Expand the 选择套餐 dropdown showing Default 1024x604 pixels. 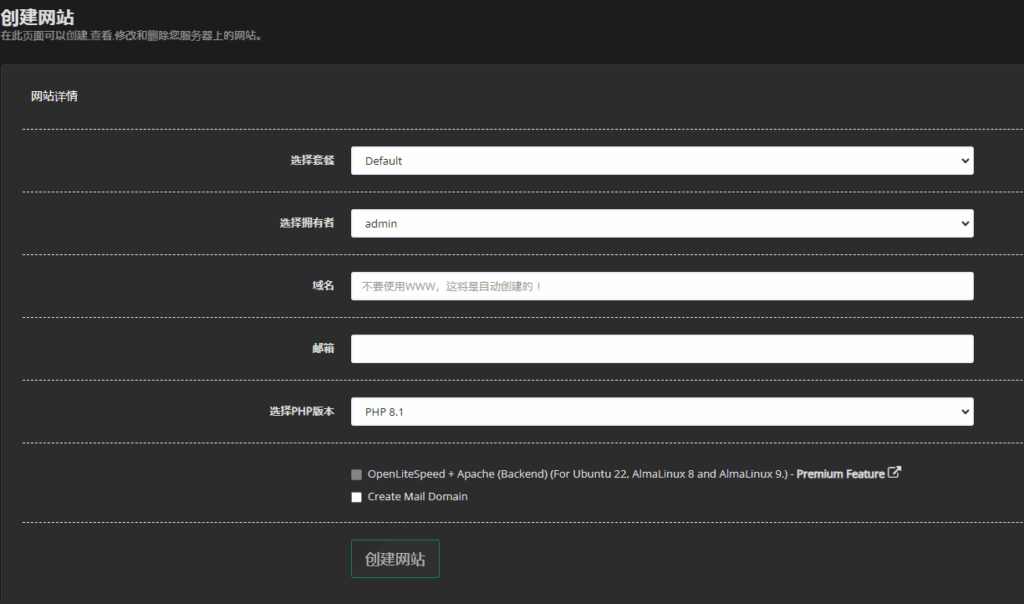pos(661,161)
